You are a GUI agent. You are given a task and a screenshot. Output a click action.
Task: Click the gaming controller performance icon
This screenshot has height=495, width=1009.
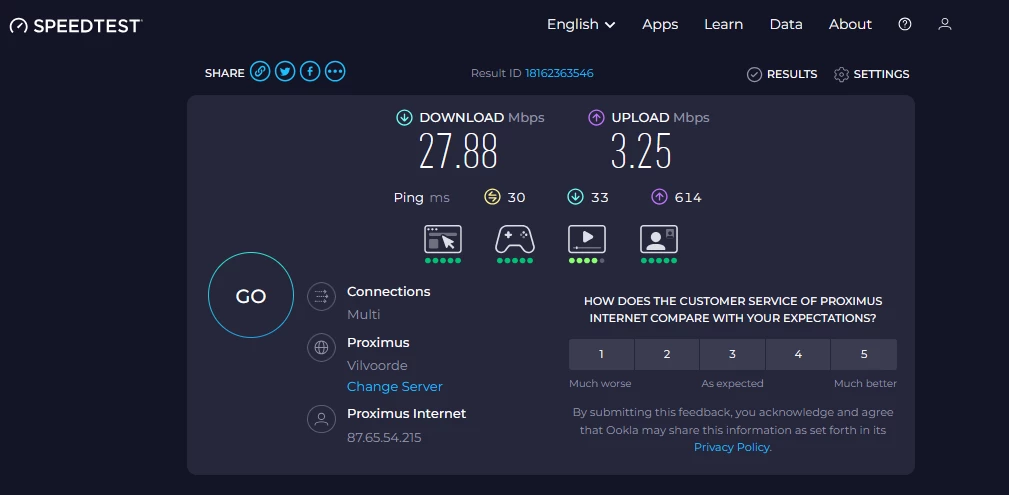pyautogui.click(x=515, y=239)
